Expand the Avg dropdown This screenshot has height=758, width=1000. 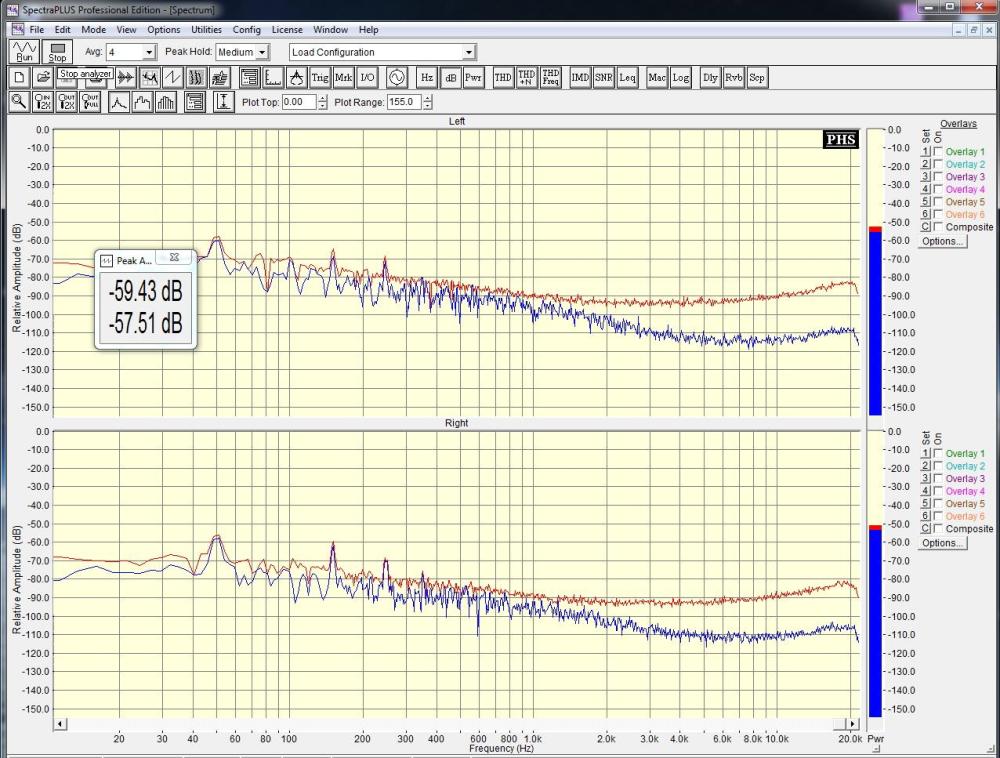point(149,52)
